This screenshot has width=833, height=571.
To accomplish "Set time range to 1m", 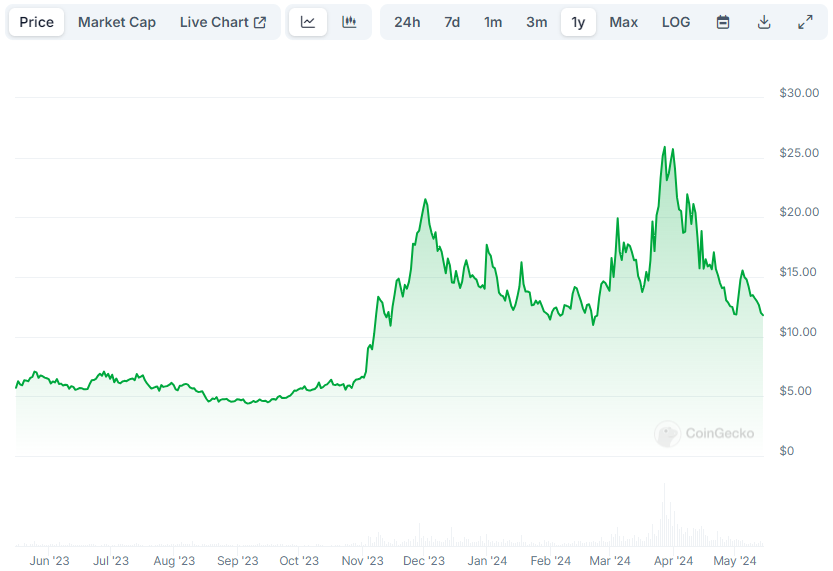I will pyautogui.click(x=493, y=22).
